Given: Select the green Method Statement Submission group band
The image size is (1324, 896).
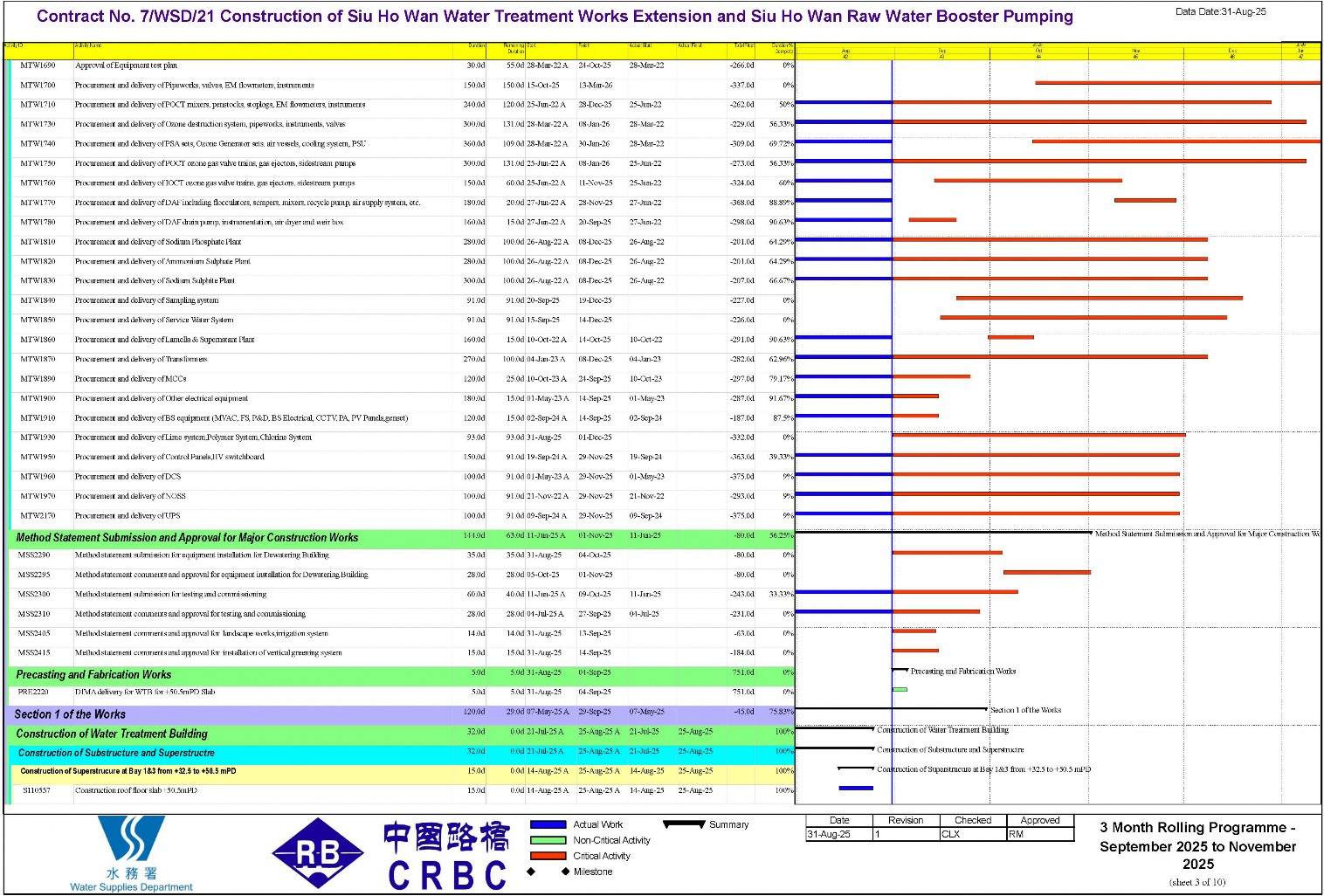Looking at the screenshot, I should pyautogui.click(x=401, y=538).
